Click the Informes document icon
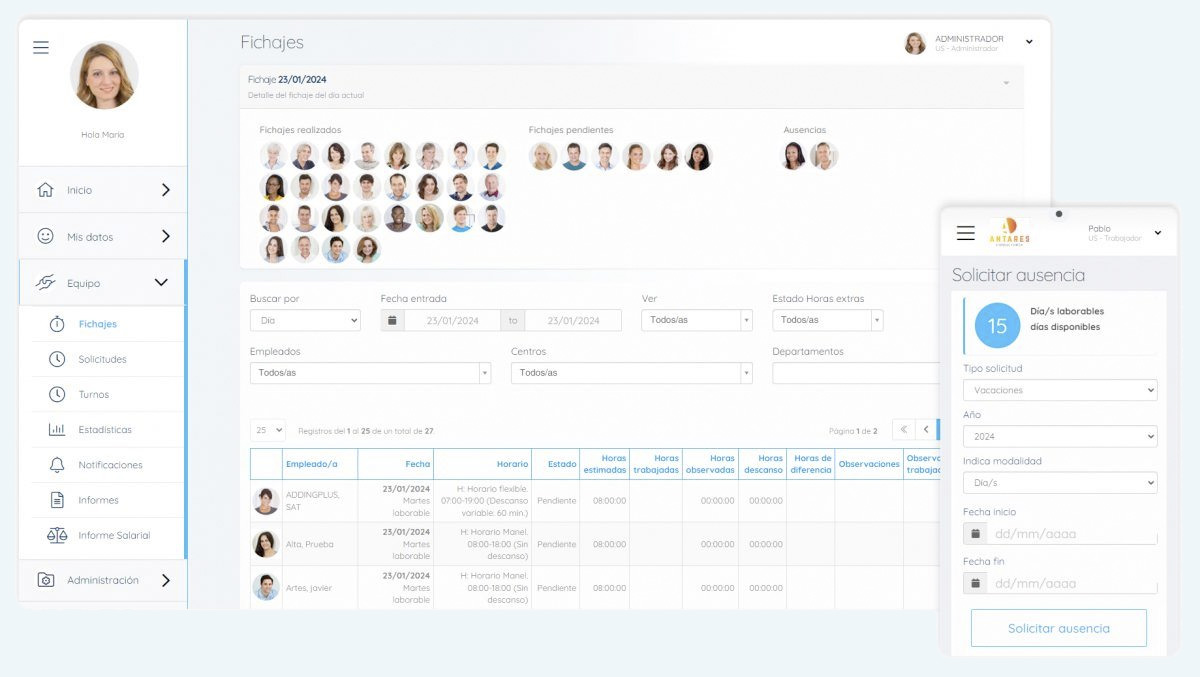The width and height of the screenshot is (1200, 677). pyautogui.click(x=57, y=500)
